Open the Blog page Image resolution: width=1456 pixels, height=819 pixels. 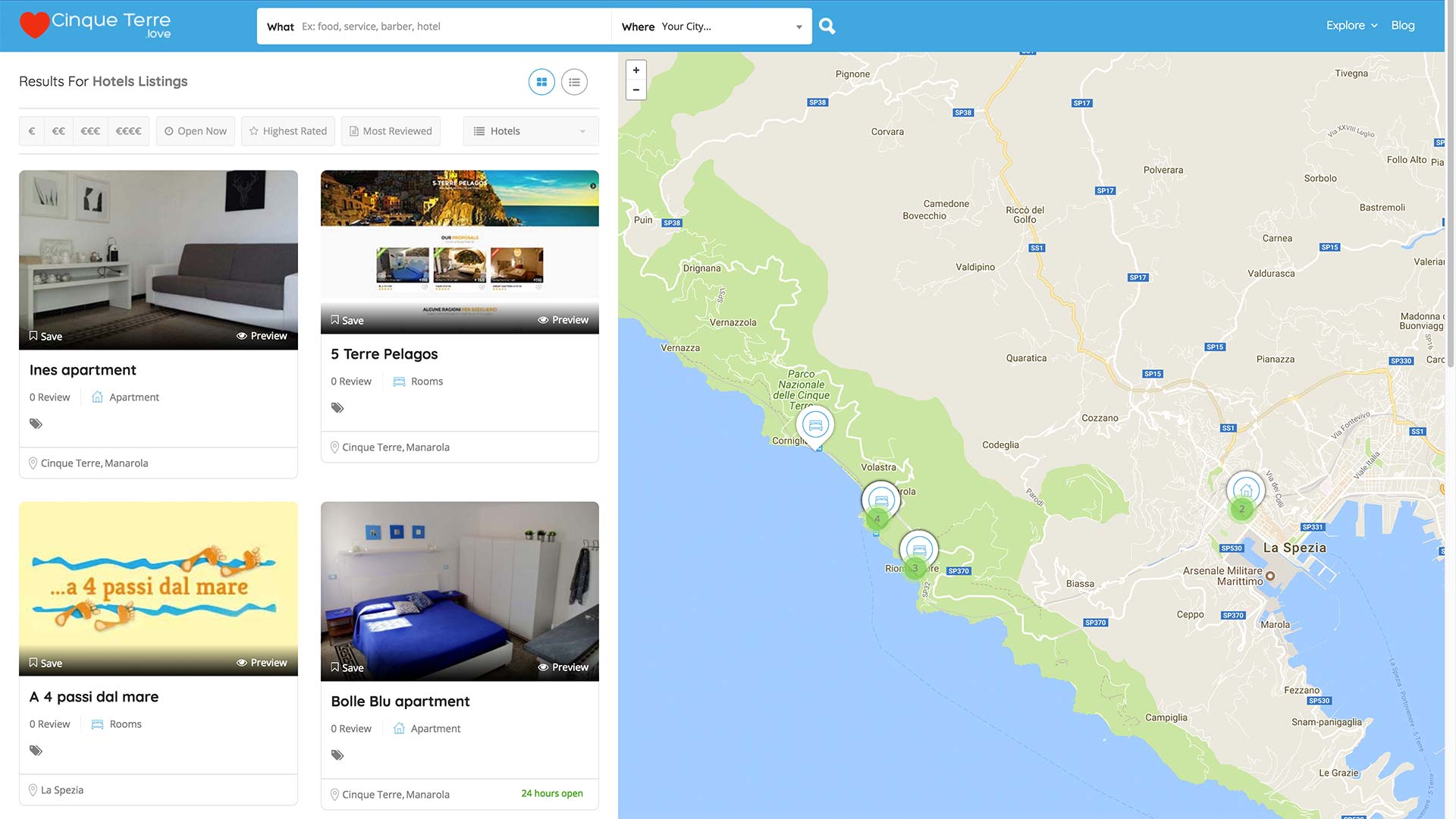pos(1402,25)
